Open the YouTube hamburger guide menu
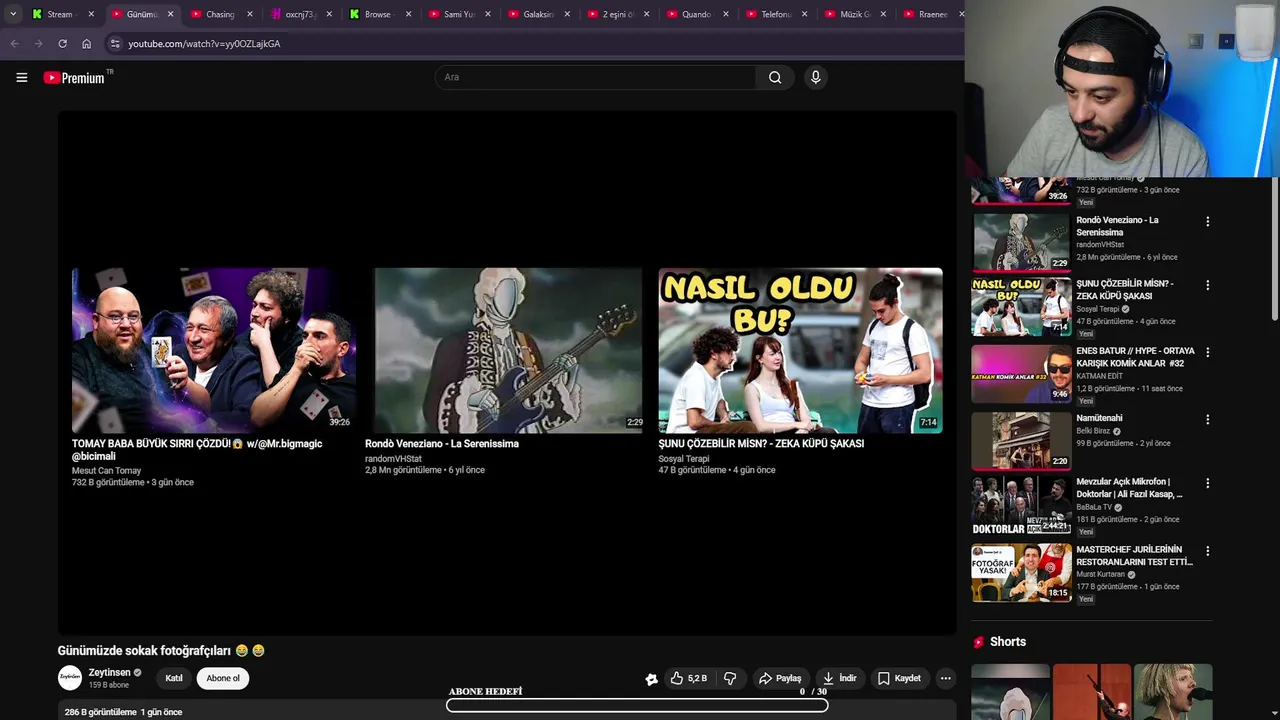The height and width of the screenshot is (720, 1280). [21, 77]
